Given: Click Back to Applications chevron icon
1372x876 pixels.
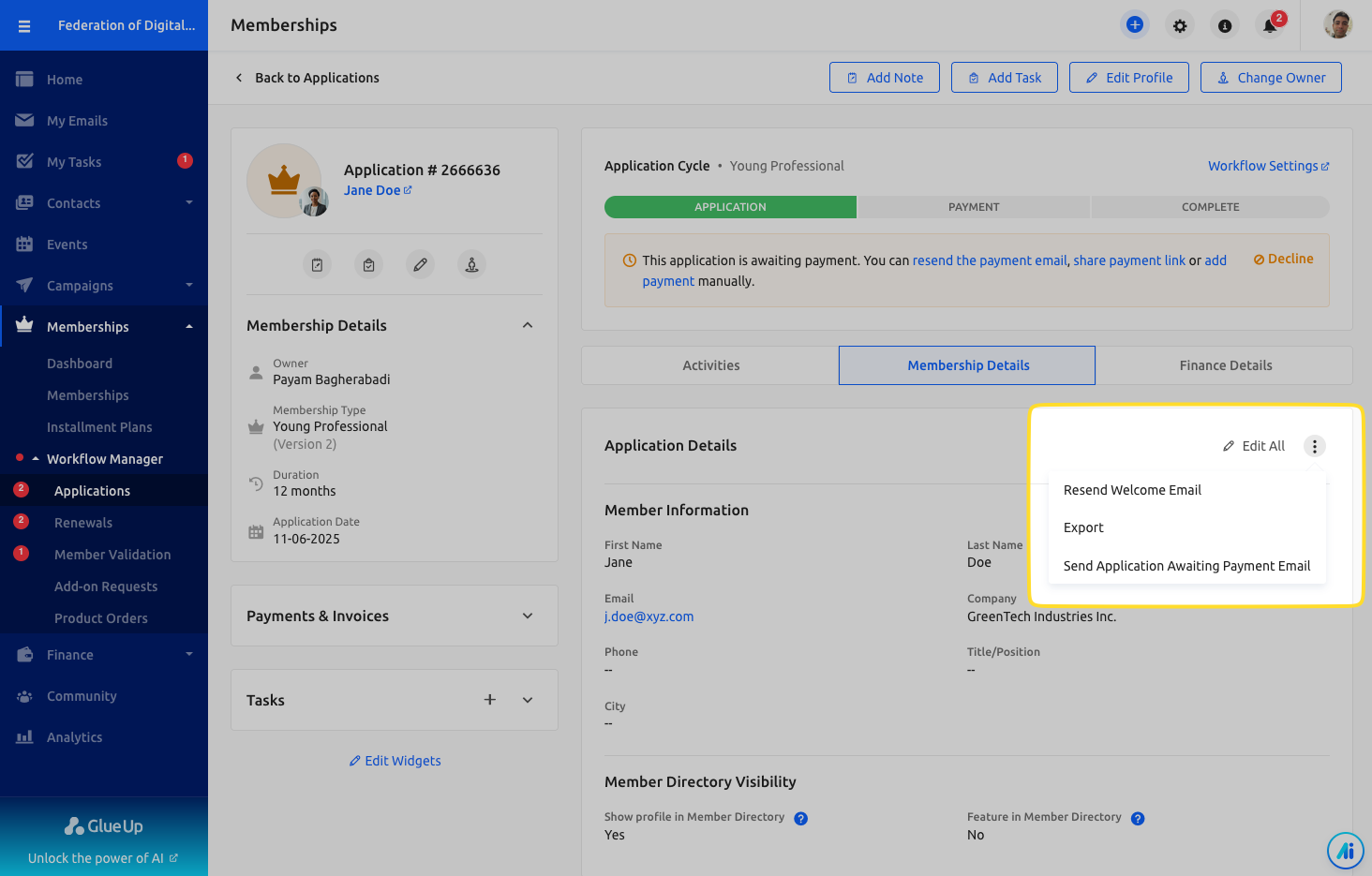Looking at the screenshot, I should pyautogui.click(x=239, y=78).
